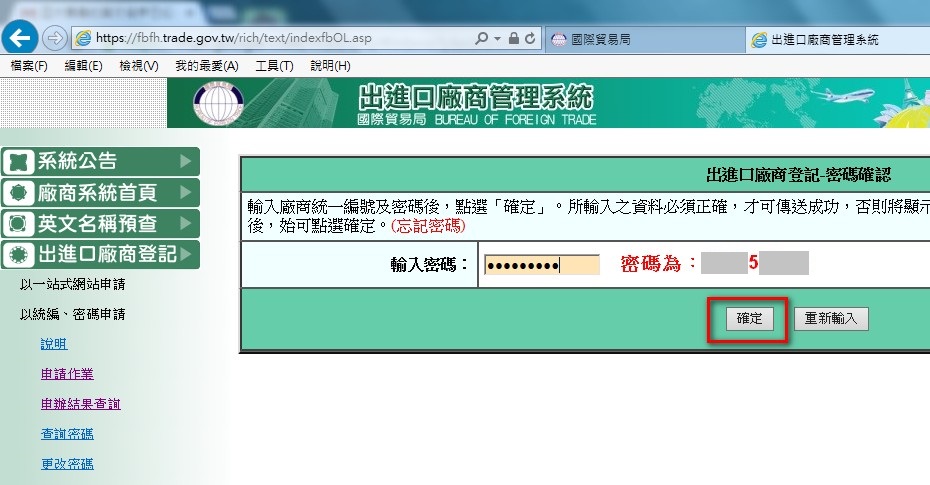
Task: Open the 查詢密碼 link
Action: click(x=67, y=434)
